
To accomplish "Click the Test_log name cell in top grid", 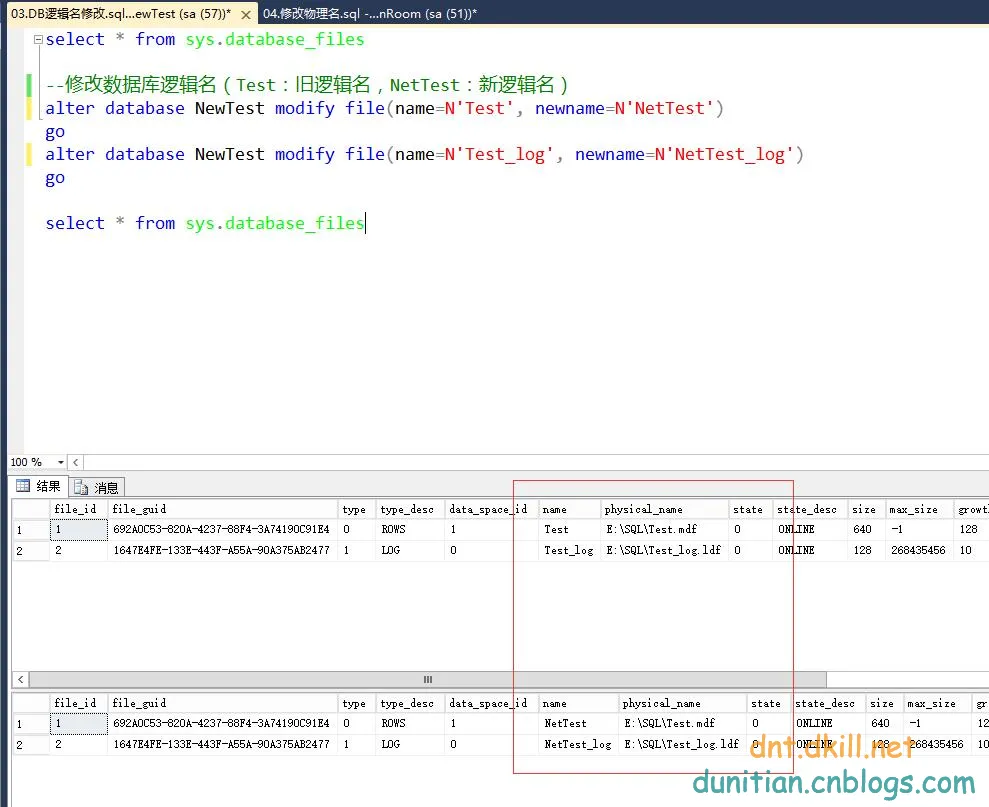I will pos(568,550).
